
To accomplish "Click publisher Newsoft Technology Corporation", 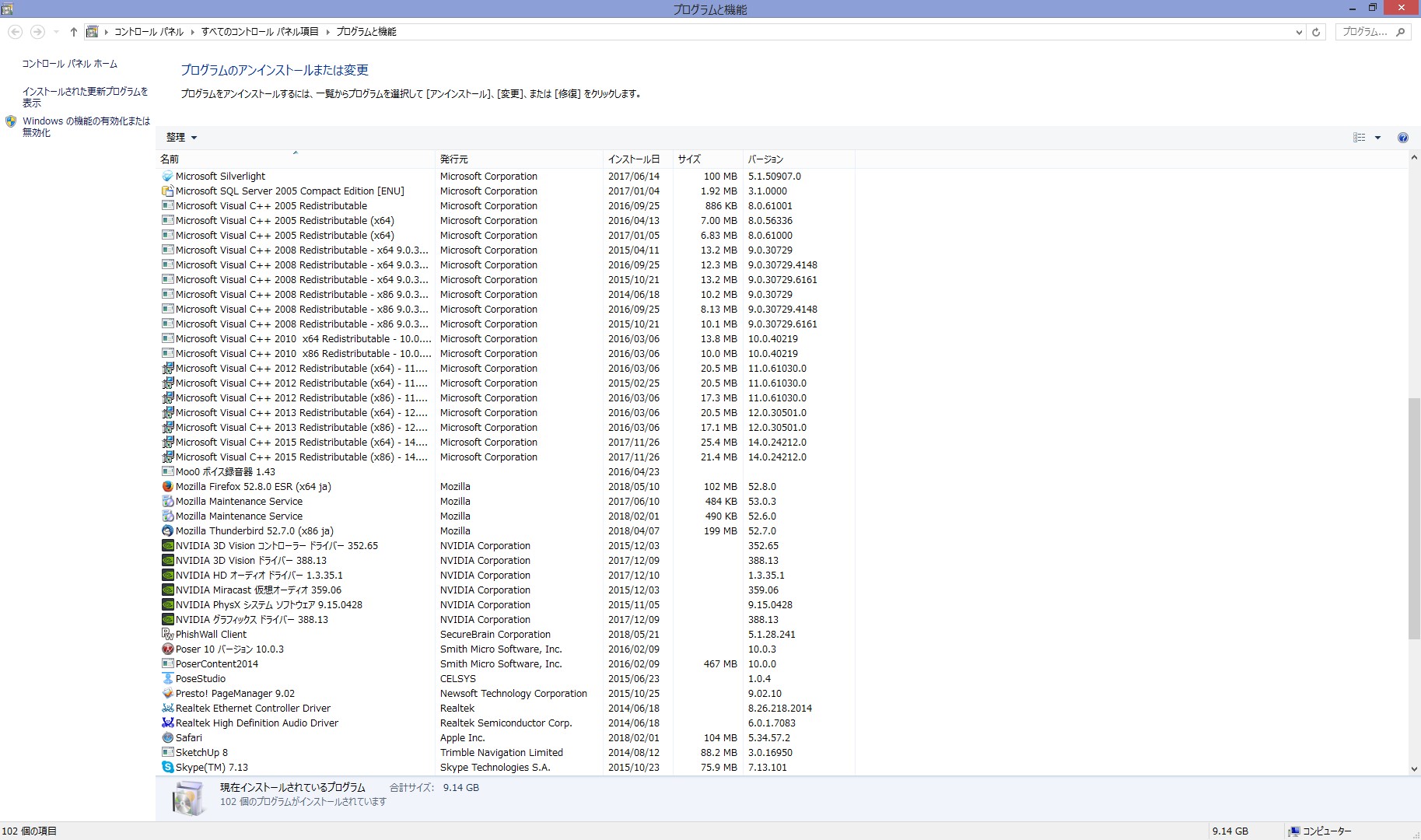I will coord(513,694).
